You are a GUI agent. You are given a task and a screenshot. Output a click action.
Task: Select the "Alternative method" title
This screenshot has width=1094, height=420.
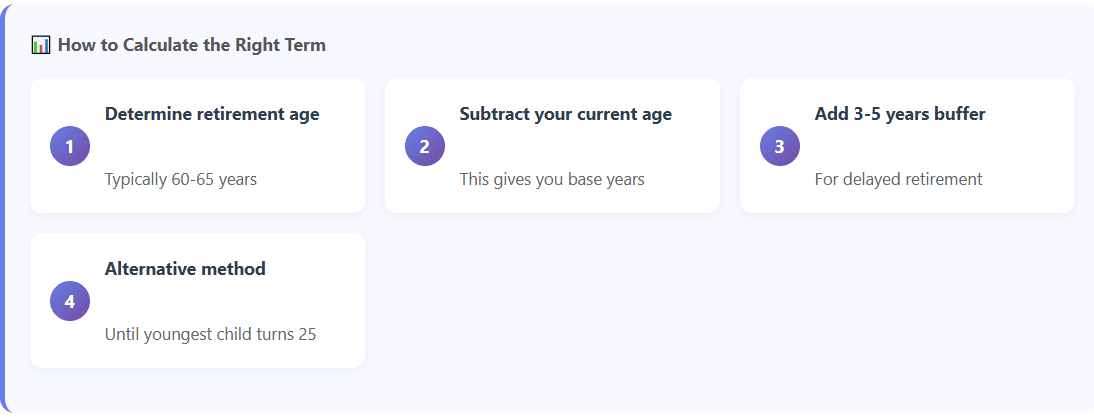click(x=185, y=269)
